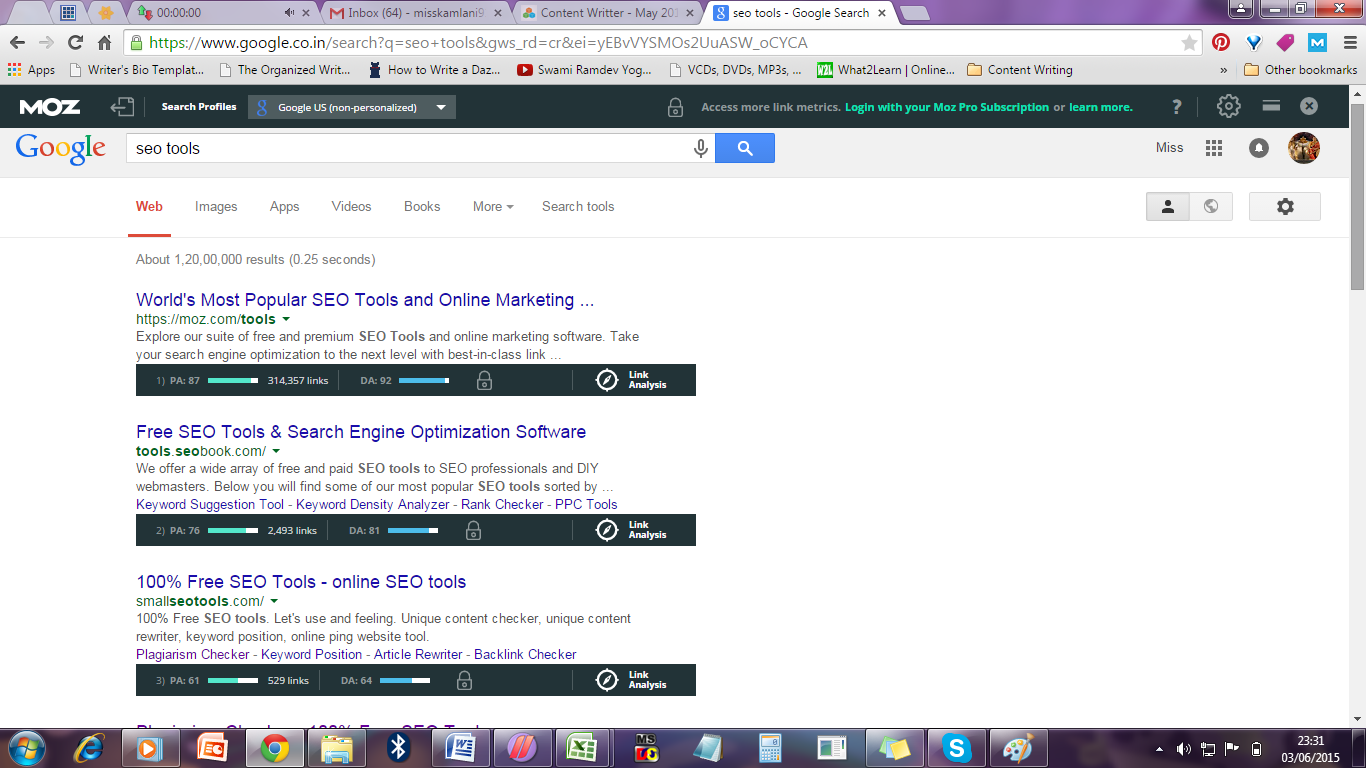The width and height of the screenshot is (1366, 768).
Task: Click the learn more link in MozBar
Action: coord(1101,107)
